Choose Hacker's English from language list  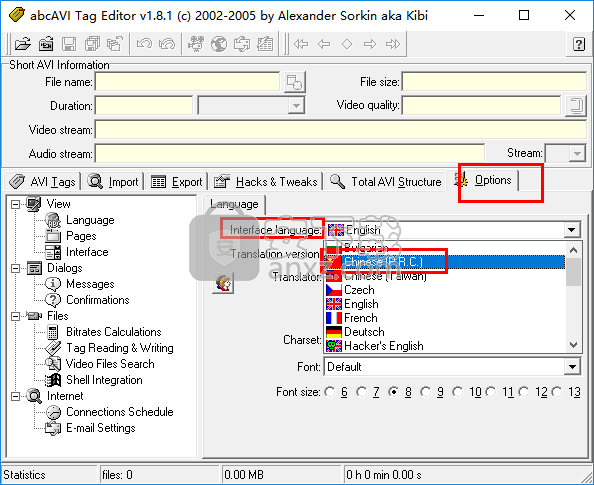point(445,346)
